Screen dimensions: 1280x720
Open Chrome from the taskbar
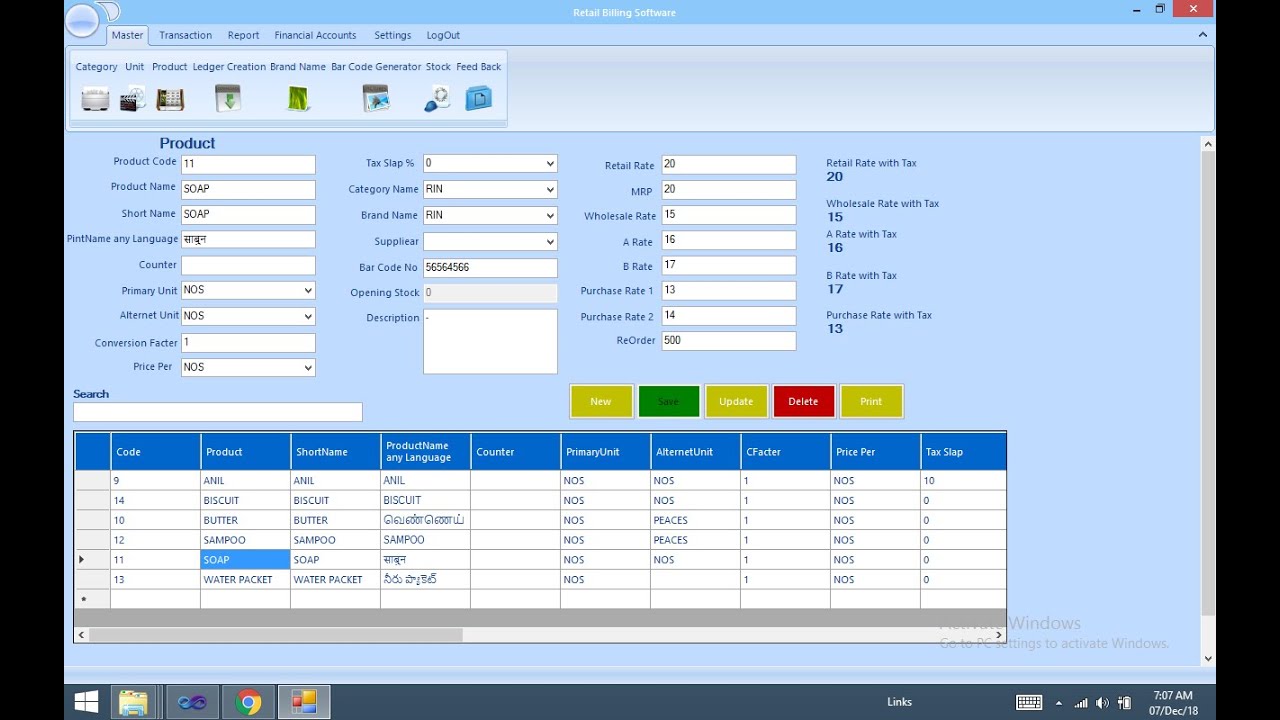[x=248, y=702]
